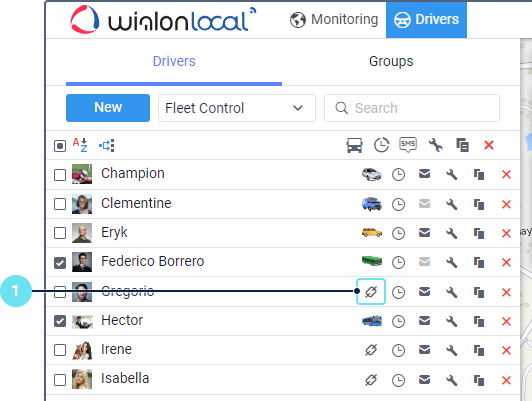Click the wrench properties icon for Eryk
This screenshot has width=532, height=401.
click(x=452, y=233)
